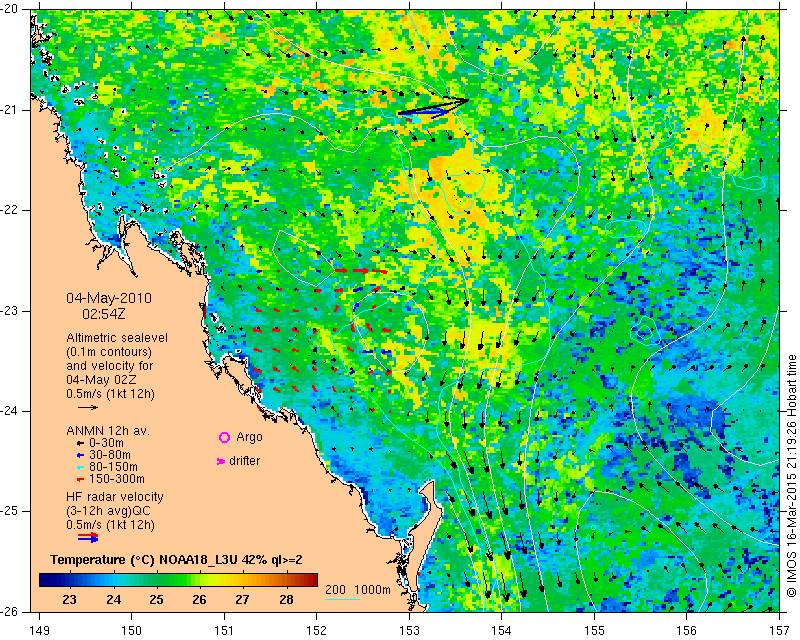The height and width of the screenshot is (640, 800).
Task: Click the longitude axis label 152
Action: (317, 630)
